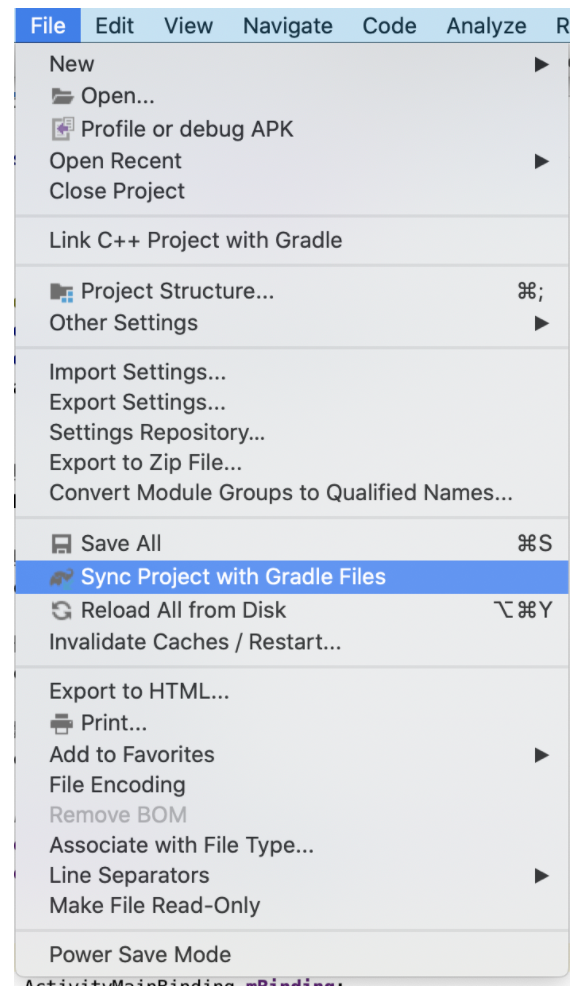This screenshot has height=994, width=582.
Task: Open the Edit menu
Action: point(114,26)
